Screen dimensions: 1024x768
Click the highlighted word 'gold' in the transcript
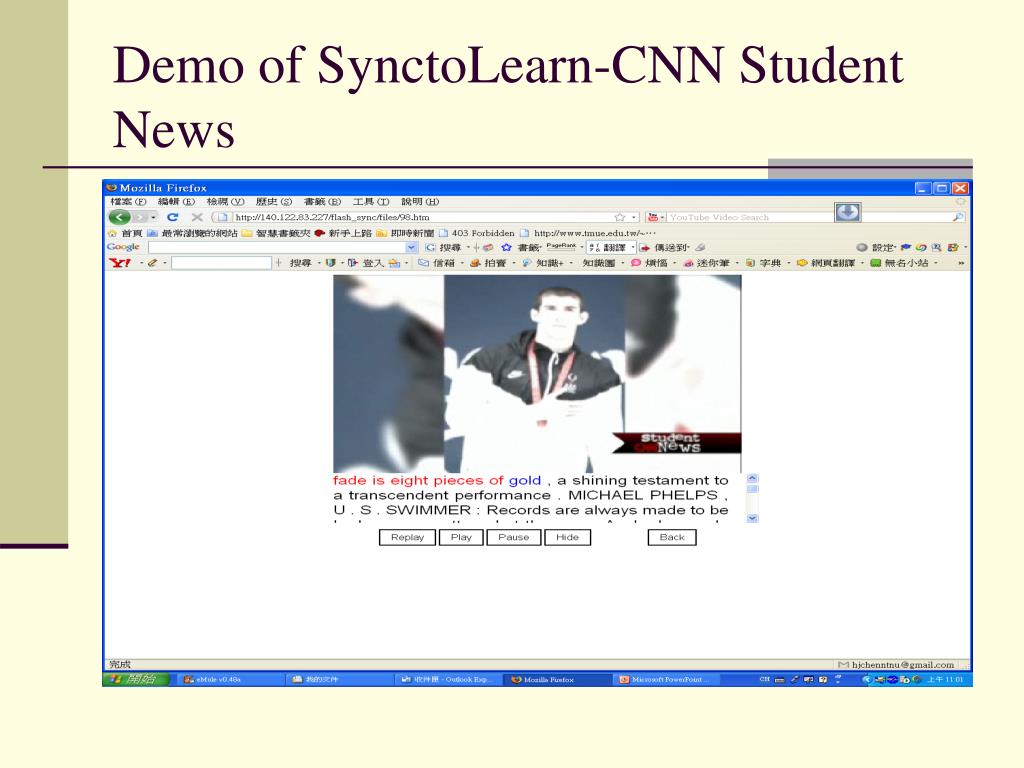524,480
